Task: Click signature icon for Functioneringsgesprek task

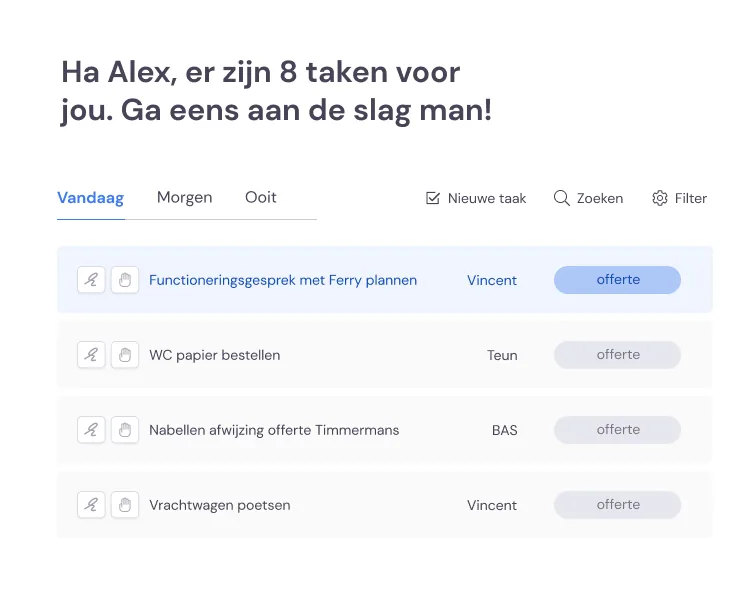Action: pos(91,280)
